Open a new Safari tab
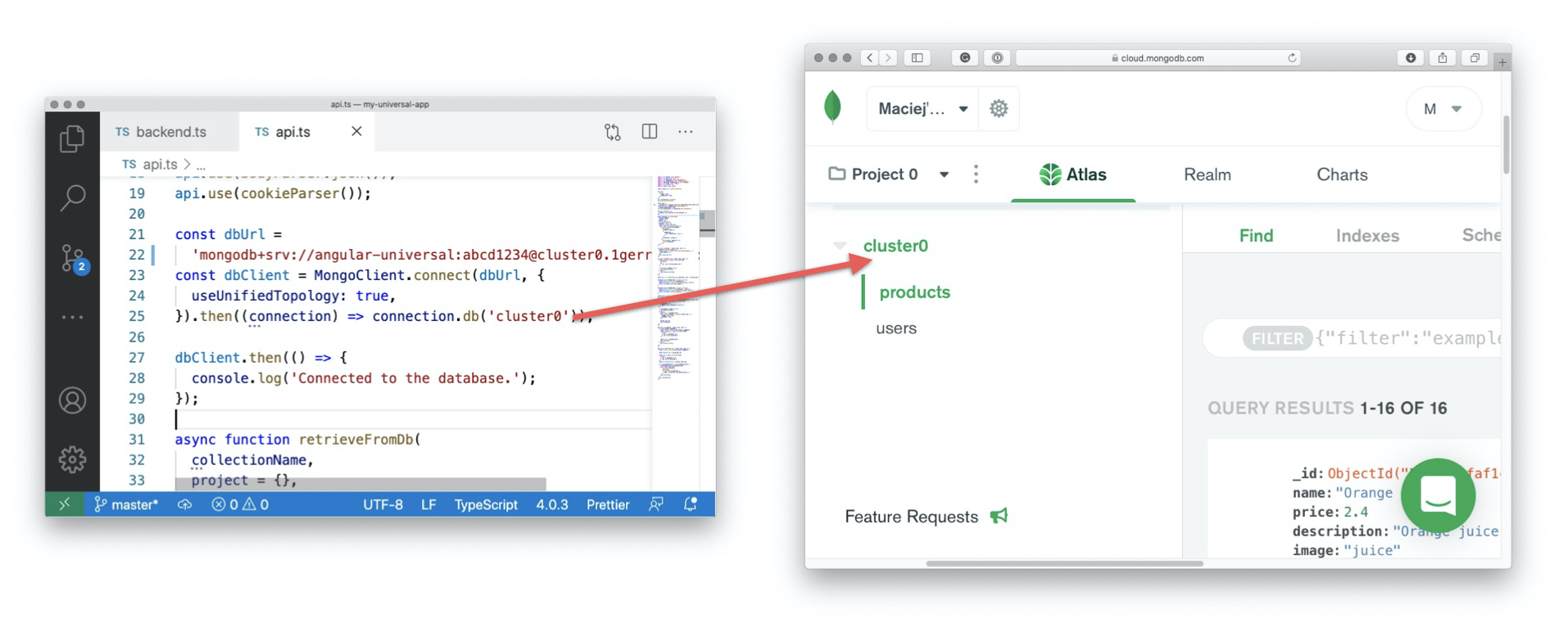 [1502, 61]
